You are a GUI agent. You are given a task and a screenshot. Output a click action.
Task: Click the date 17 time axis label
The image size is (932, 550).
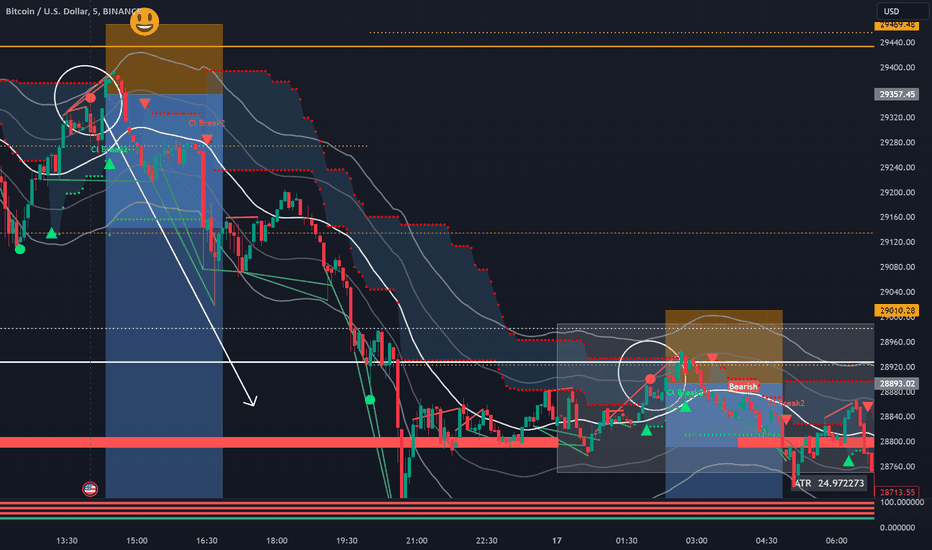pyautogui.click(x=556, y=540)
